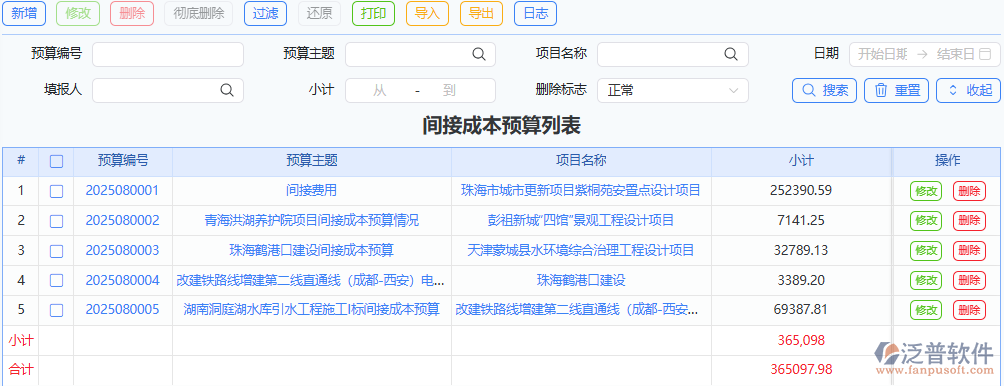Screen dimensions: 1004x386
Task: Open project link 彭祖新城"四馆"景观工程设计项目
Action: (x=581, y=221)
